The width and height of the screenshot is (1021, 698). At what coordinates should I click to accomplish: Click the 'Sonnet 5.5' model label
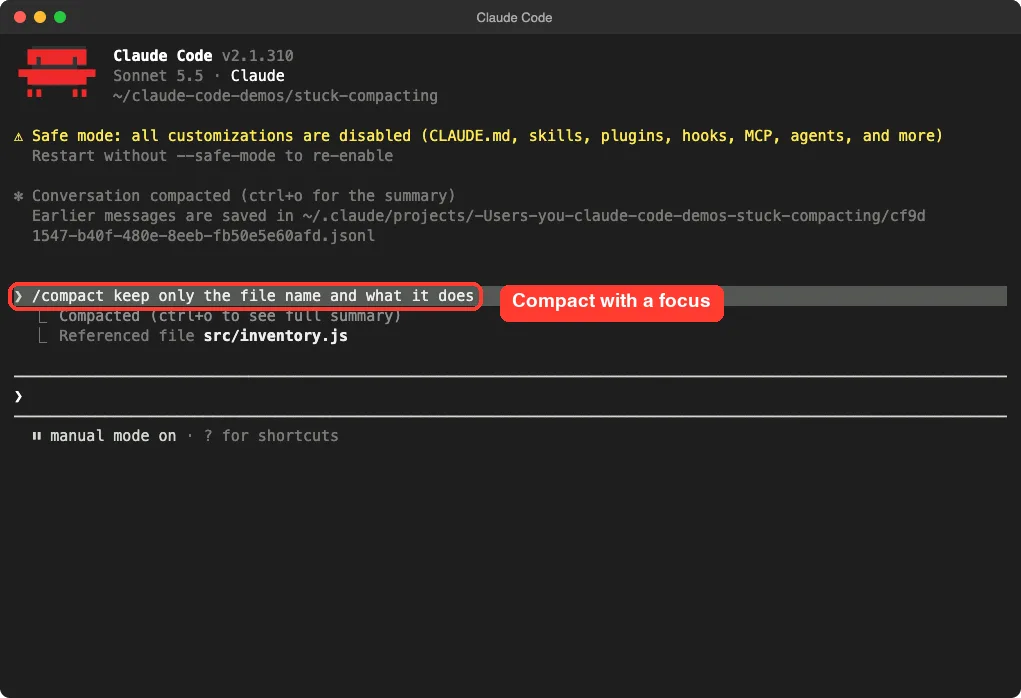[158, 76]
